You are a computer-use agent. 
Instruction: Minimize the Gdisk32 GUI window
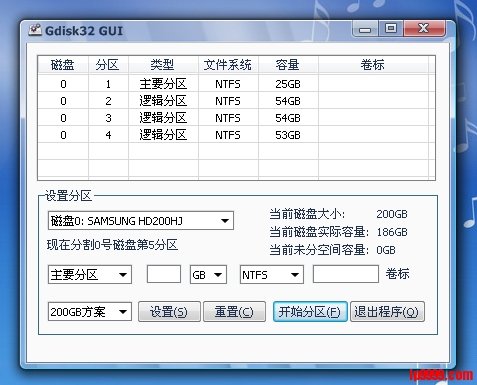[365, 29]
